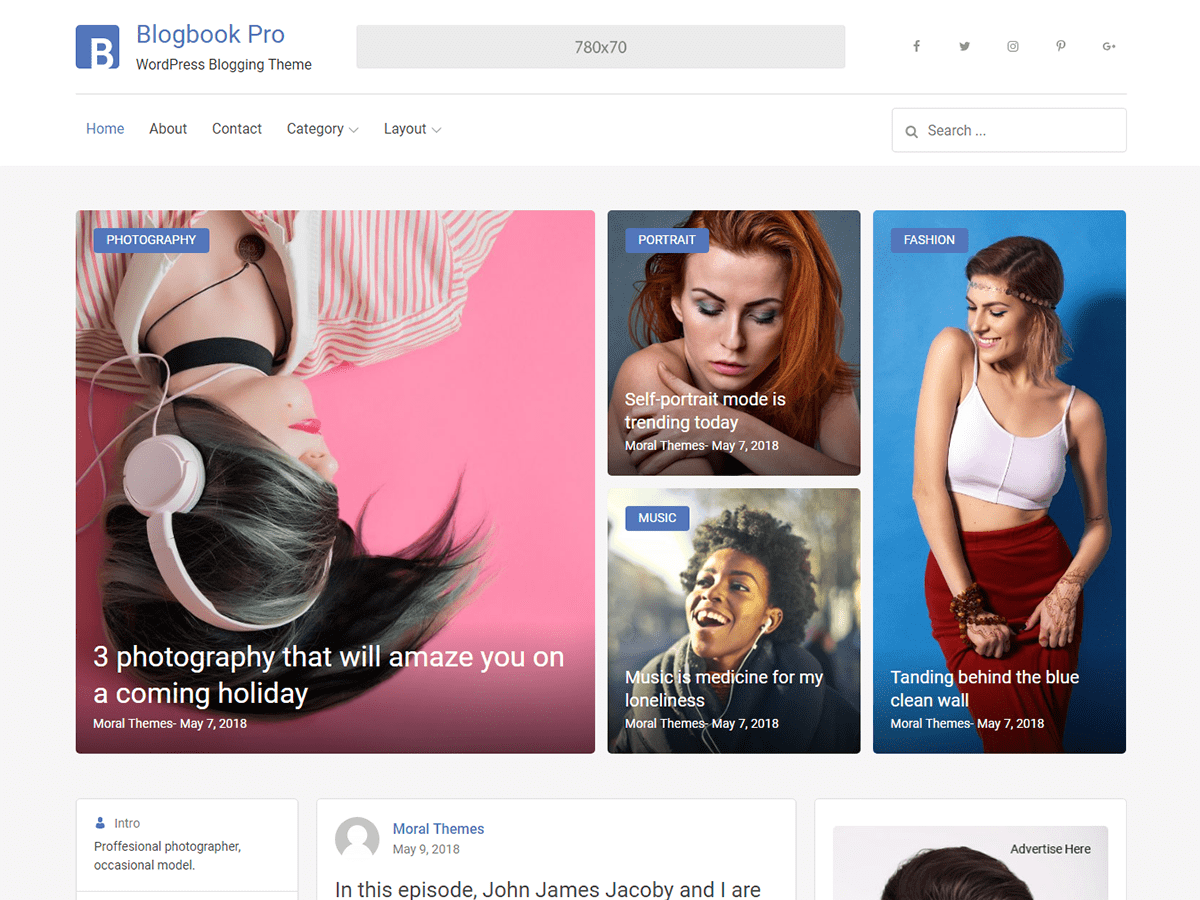Open the Instagram social icon

pos(1013,46)
